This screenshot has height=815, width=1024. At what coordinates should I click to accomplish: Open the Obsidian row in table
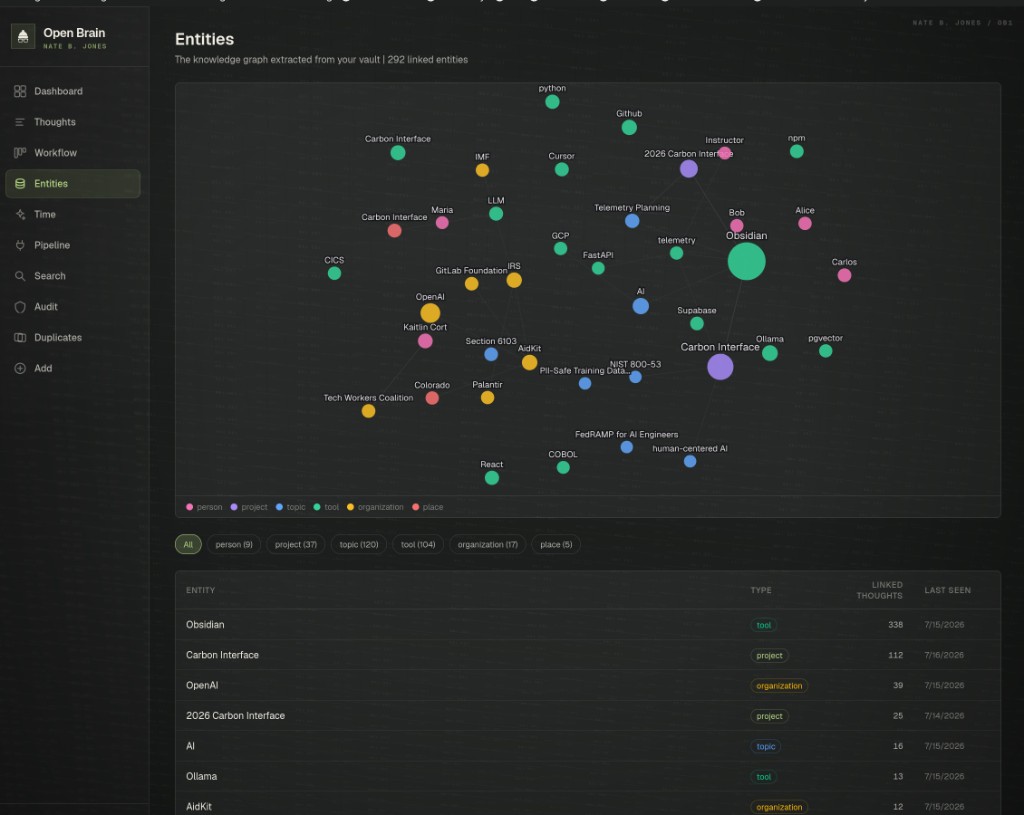588,625
